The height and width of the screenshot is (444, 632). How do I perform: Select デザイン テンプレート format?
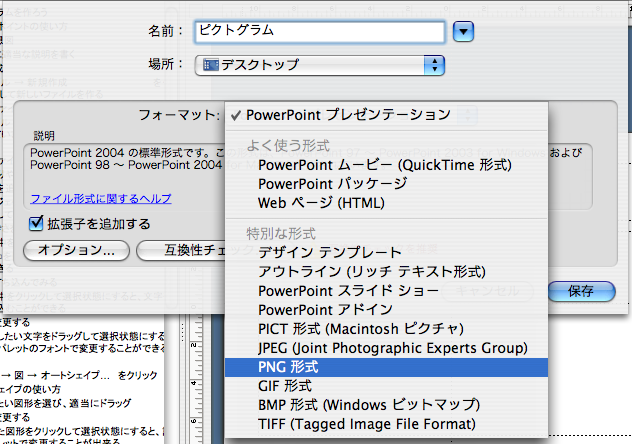[x=386, y=253]
